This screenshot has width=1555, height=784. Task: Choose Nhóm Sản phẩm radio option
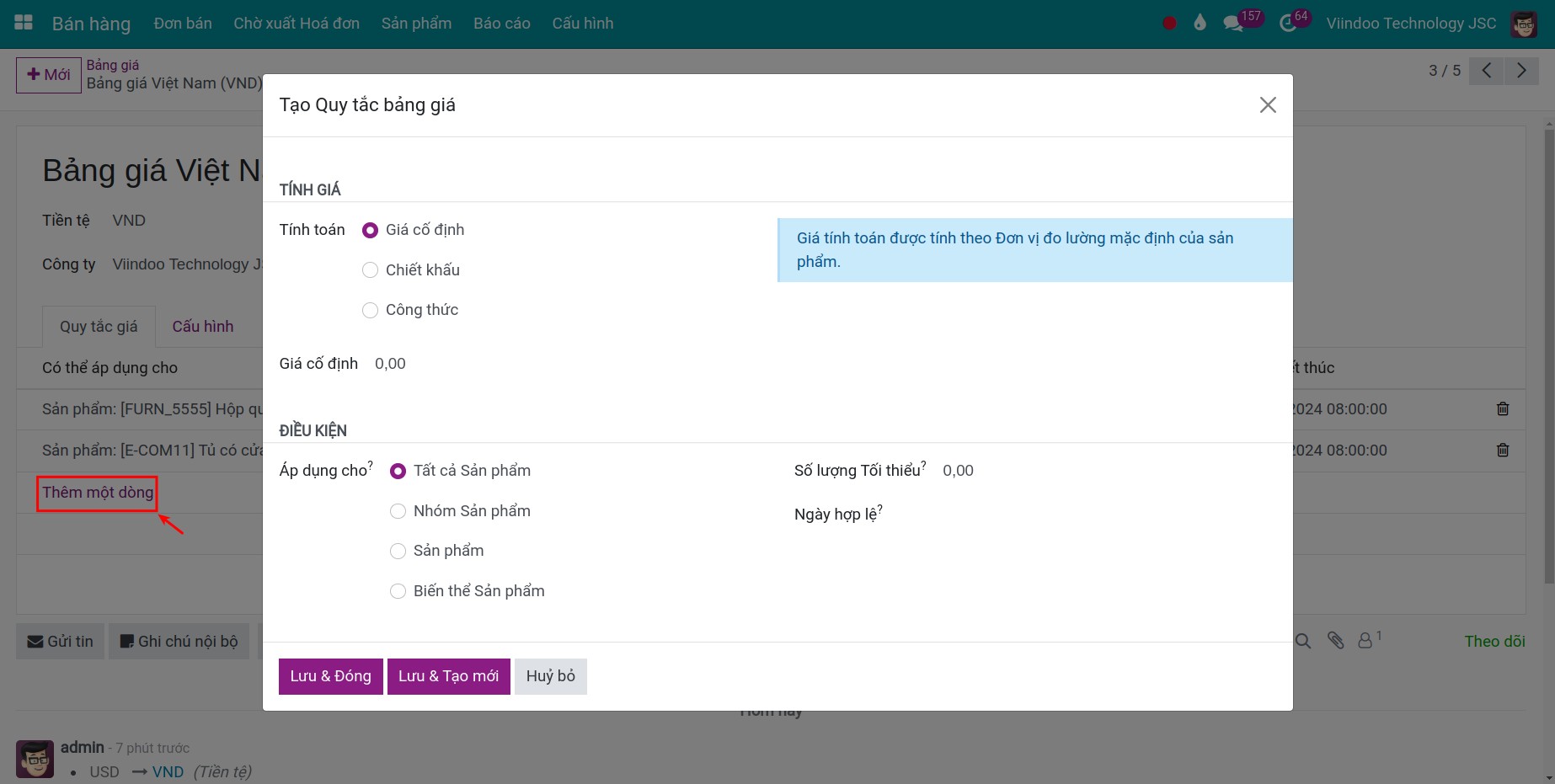coord(398,511)
